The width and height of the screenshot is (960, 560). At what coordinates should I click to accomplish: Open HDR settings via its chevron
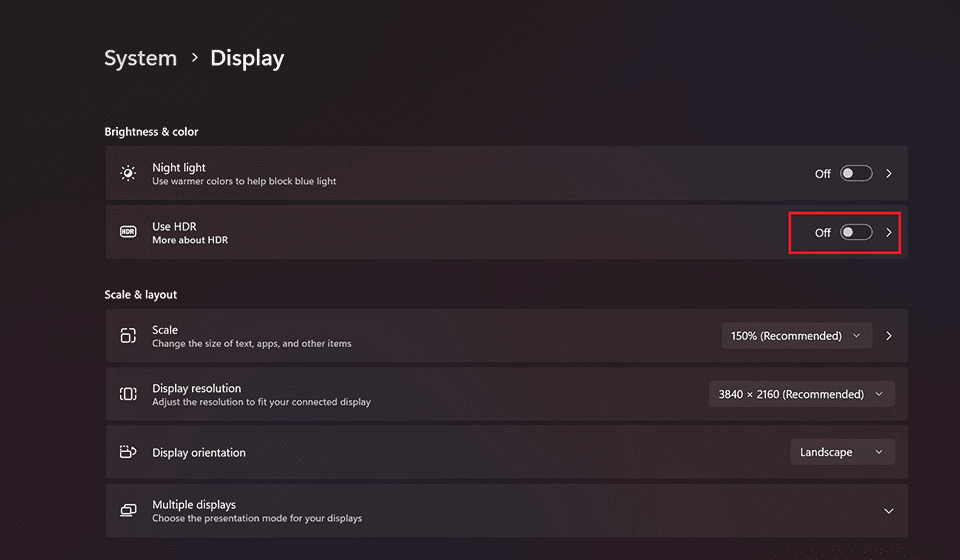pos(889,233)
